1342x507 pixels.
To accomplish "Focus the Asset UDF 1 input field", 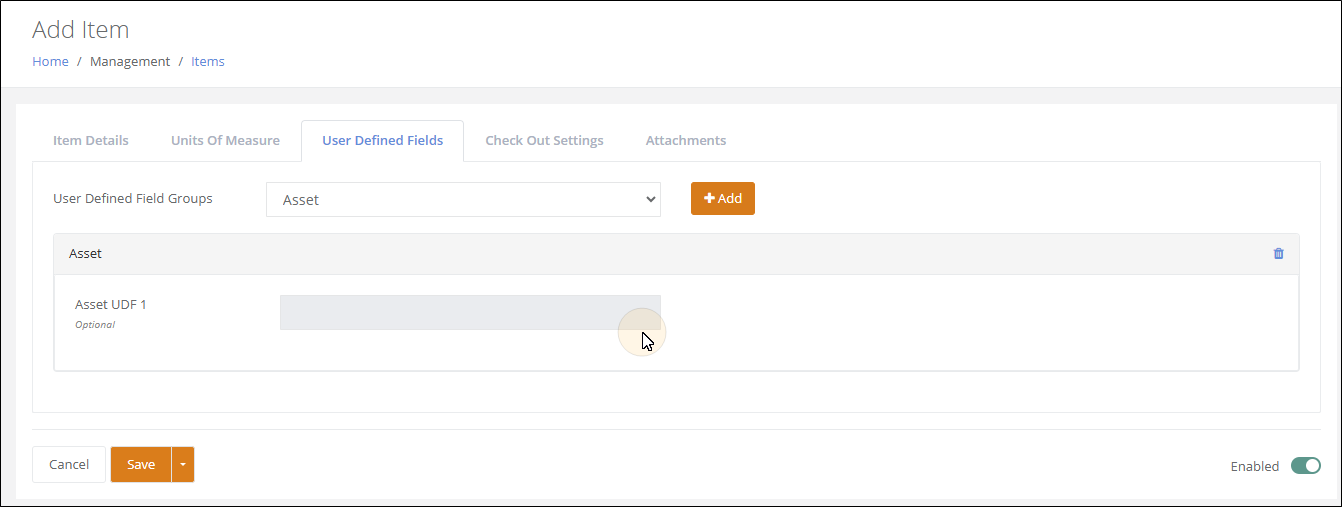I will coord(470,312).
